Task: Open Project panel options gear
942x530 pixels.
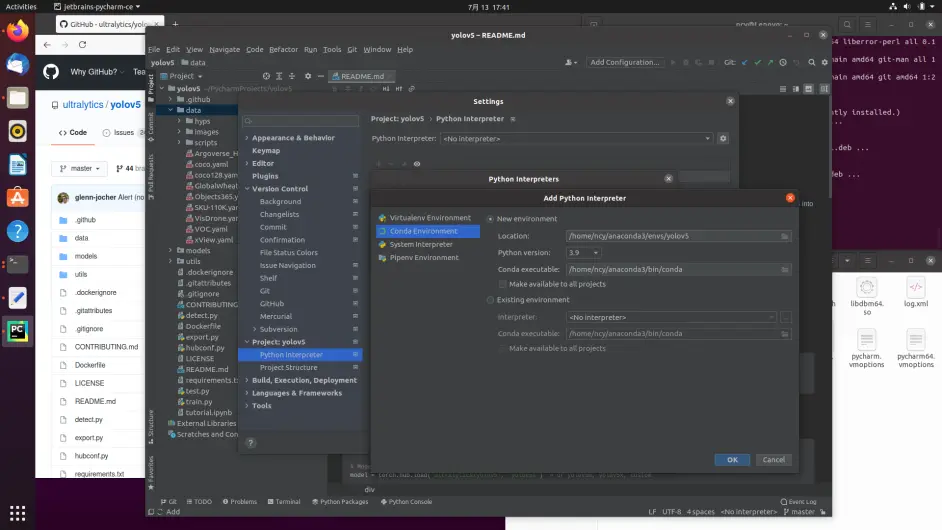Action: pyautogui.click(x=308, y=76)
